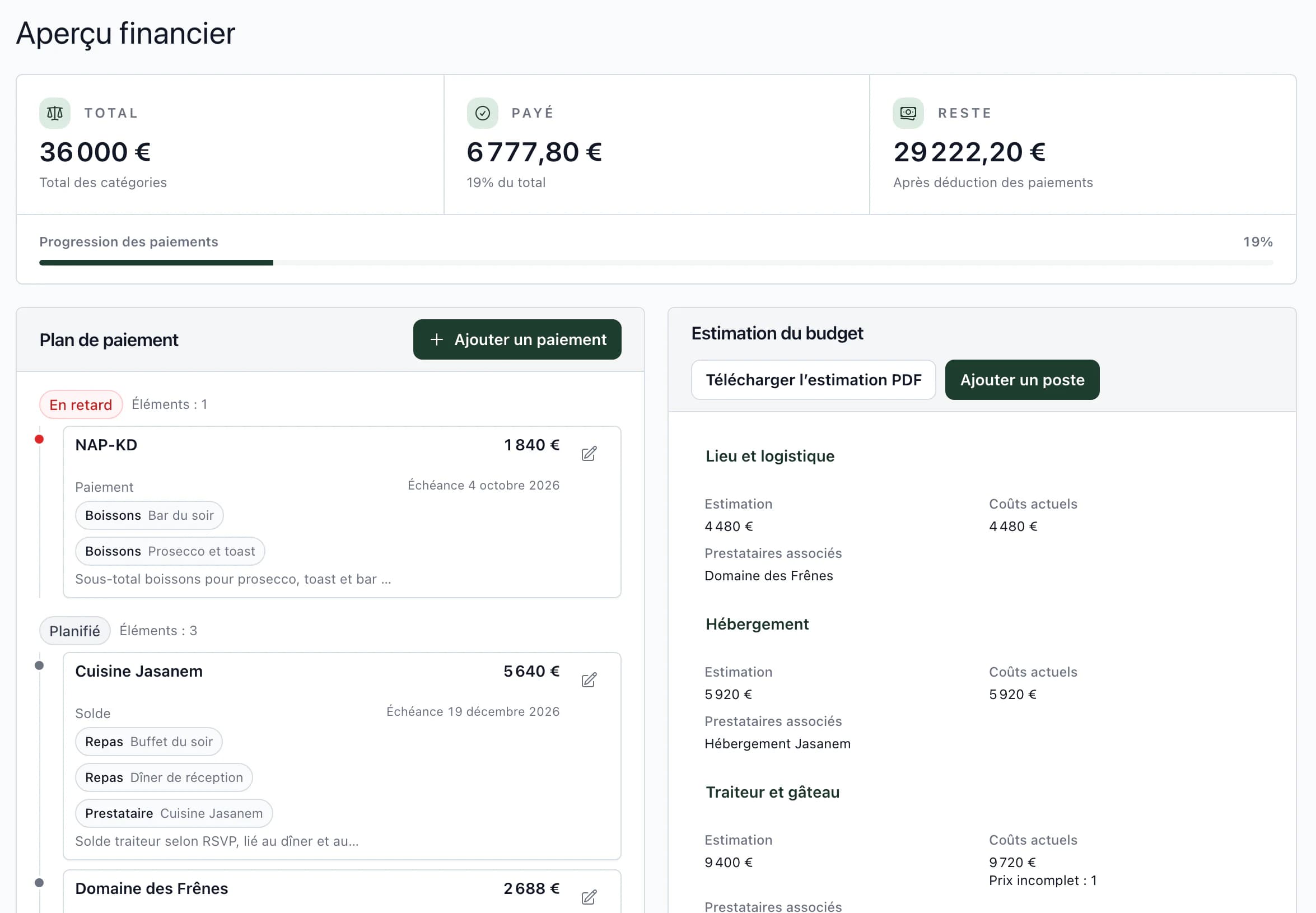Click Échéance 4 octobre 2026 due date
This screenshot has height=913, width=1316.
click(x=483, y=485)
